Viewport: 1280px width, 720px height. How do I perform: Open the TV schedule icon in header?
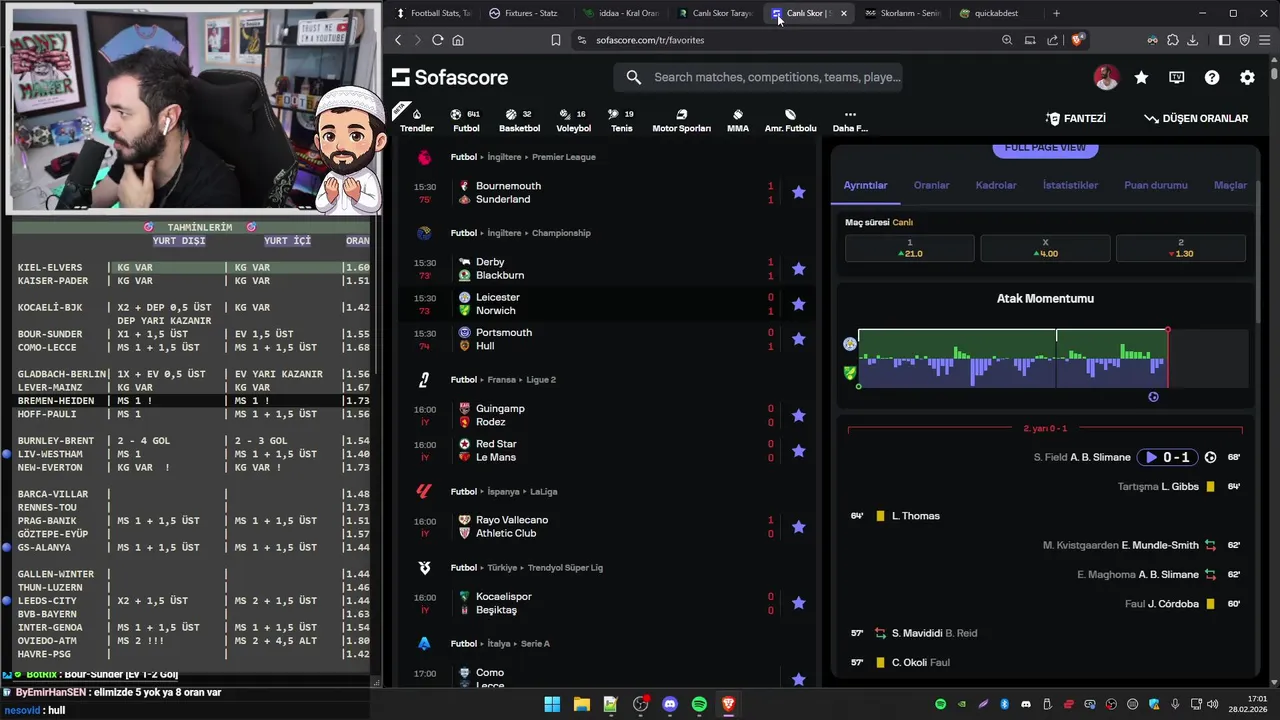pos(1177,77)
